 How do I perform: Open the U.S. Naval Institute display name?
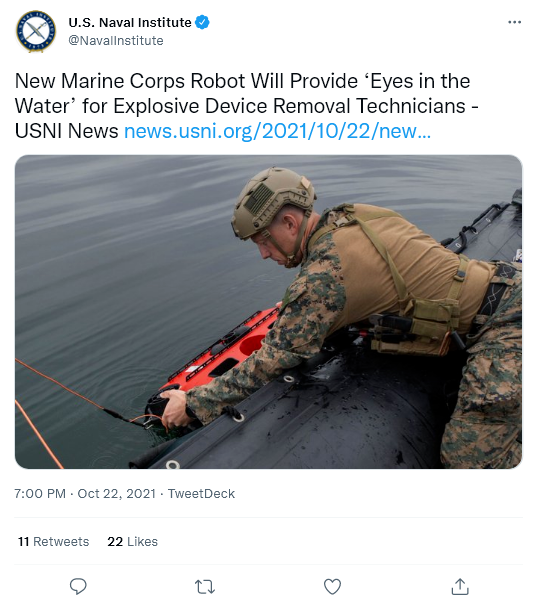coord(130,22)
